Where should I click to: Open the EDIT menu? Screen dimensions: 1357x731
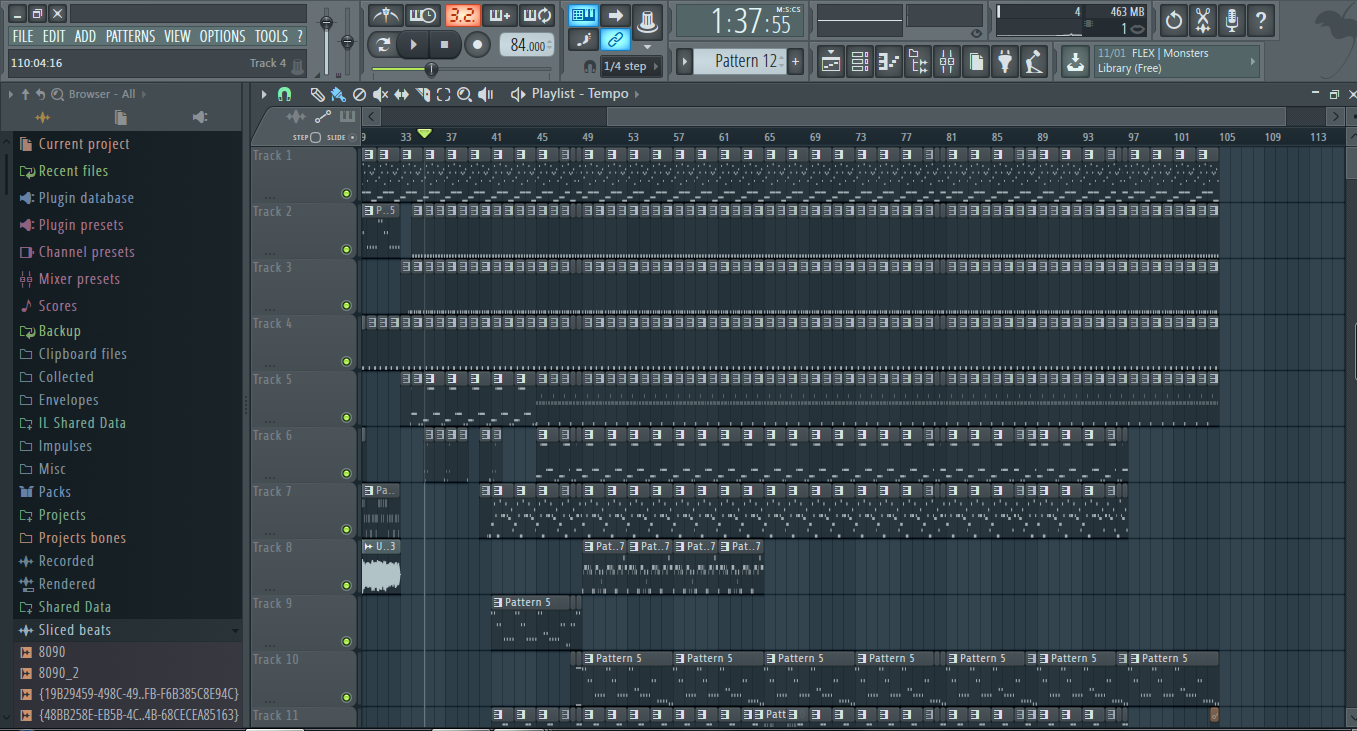[54, 36]
